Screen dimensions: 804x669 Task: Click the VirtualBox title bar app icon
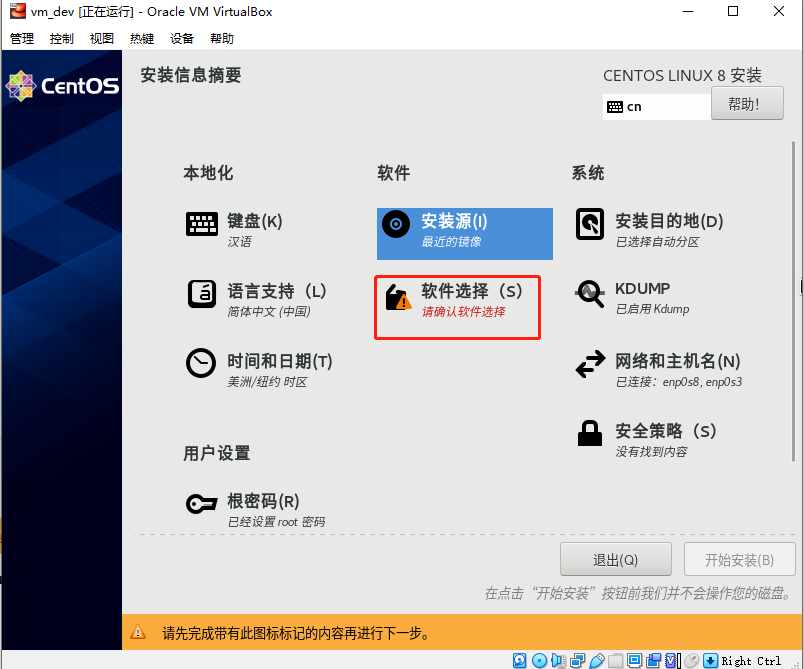pos(17,11)
